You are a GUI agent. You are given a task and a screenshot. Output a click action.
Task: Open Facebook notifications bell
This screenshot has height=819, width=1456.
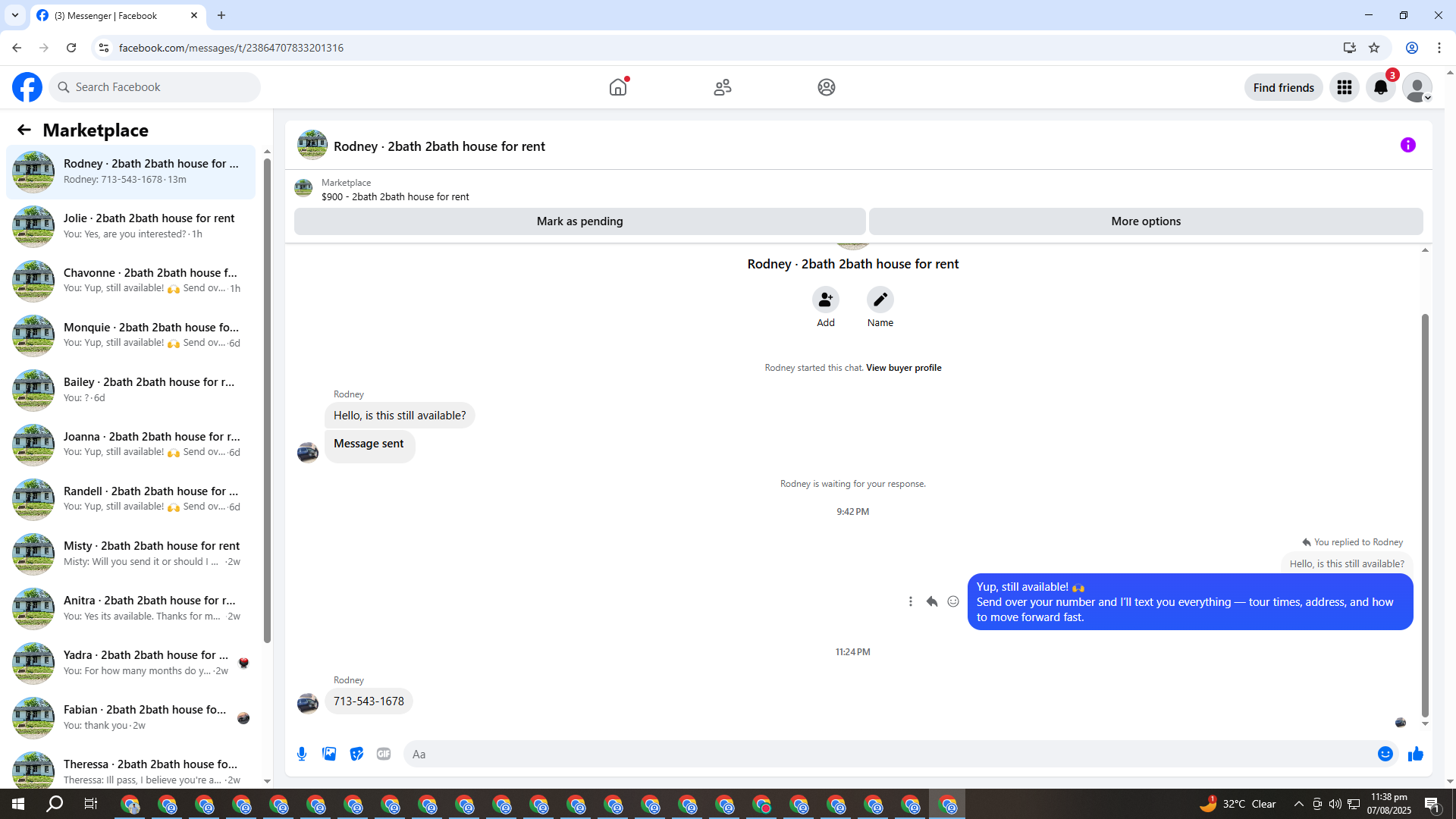[x=1381, y=88]
